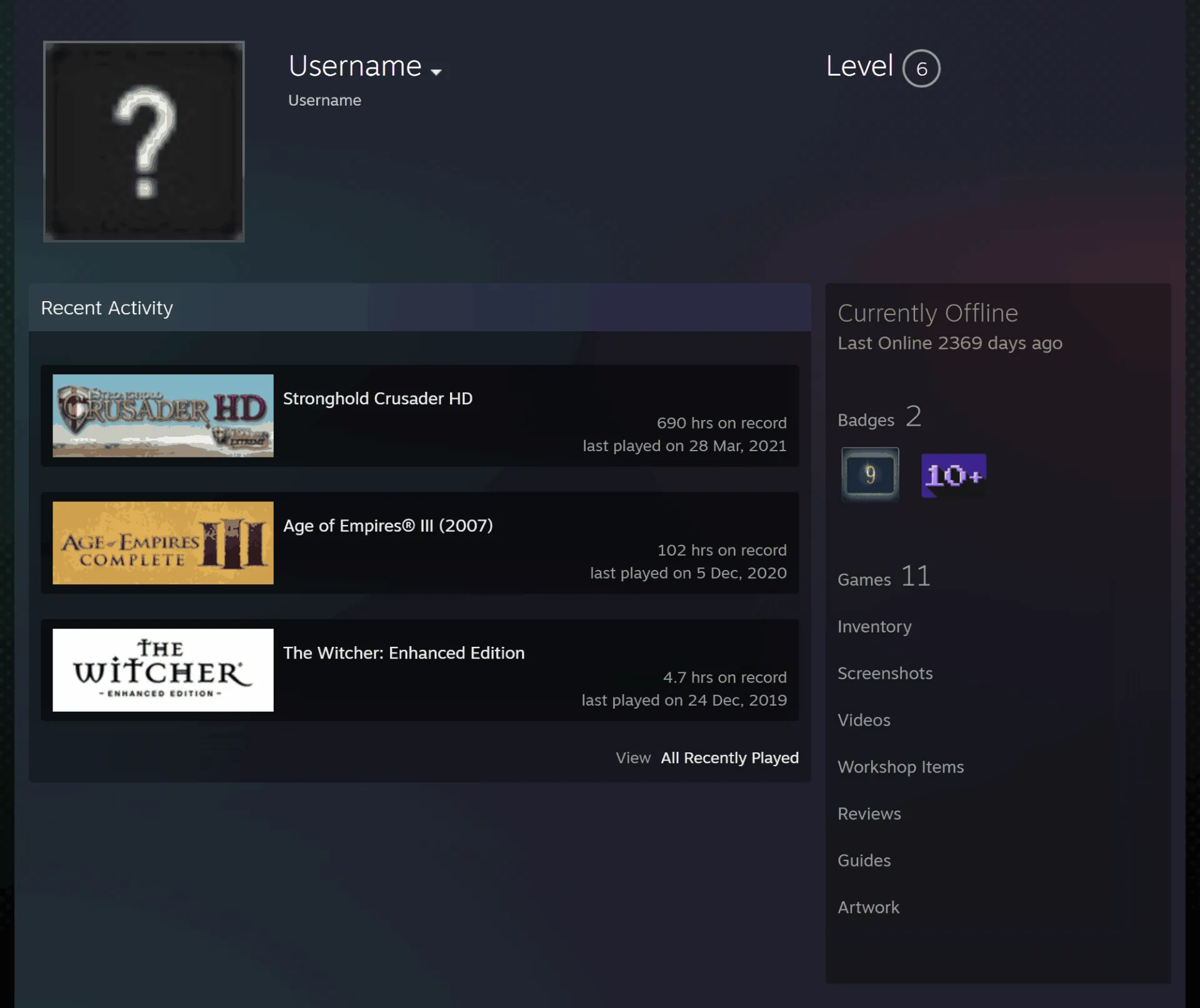The width and height of the screenshot is (1200, 1008).
Task: Click 'Last Online 2369 days ago' text
Action: [x=950, y=344]
